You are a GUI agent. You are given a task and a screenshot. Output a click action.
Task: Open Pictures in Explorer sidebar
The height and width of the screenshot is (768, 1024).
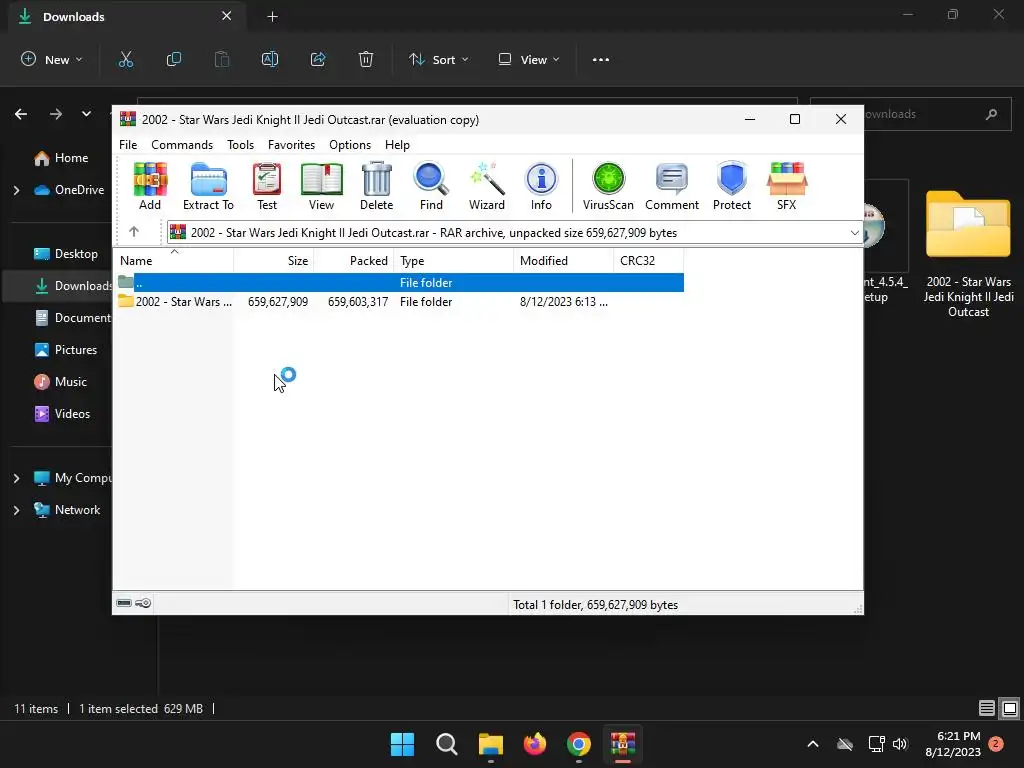[x=65, y=350]
